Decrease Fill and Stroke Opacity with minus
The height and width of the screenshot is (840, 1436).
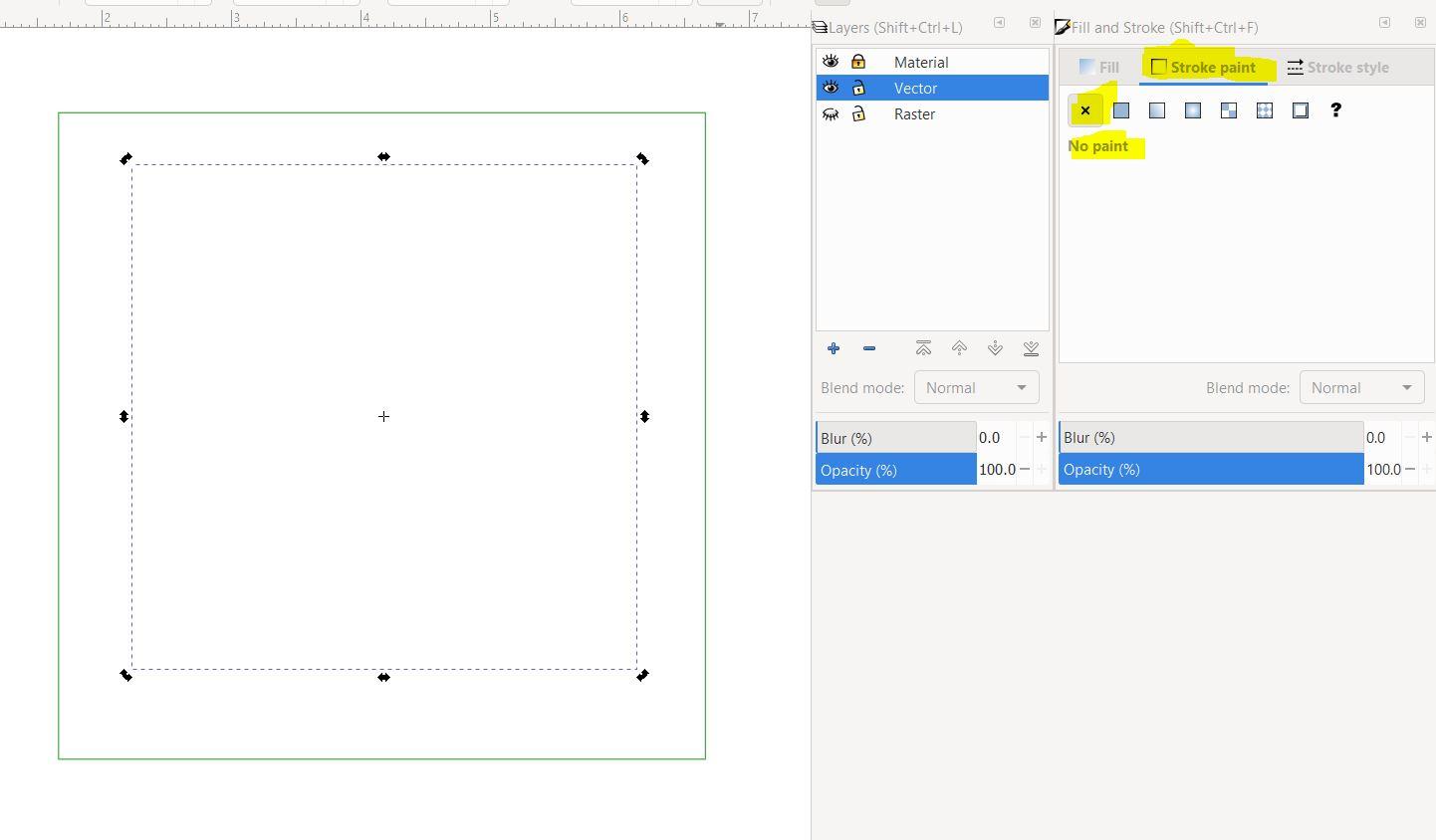coord(1410,469)
